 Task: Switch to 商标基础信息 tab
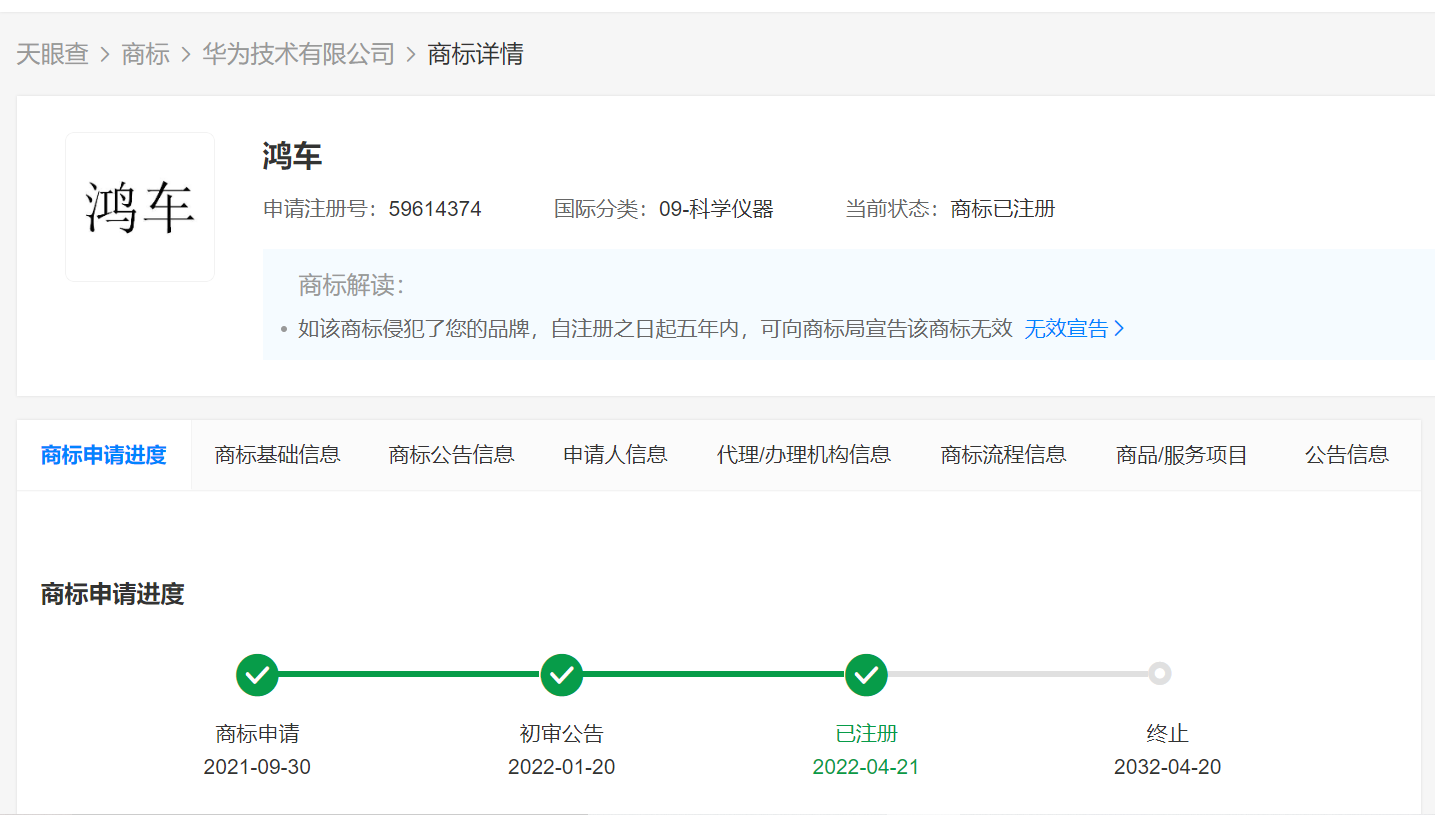[x=277, y=455]
